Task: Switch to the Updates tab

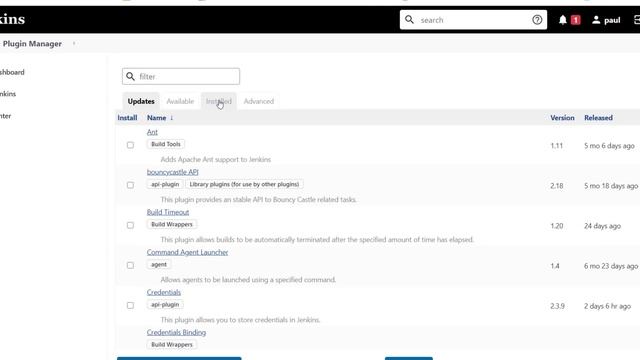Action: [x=141, y=101]
